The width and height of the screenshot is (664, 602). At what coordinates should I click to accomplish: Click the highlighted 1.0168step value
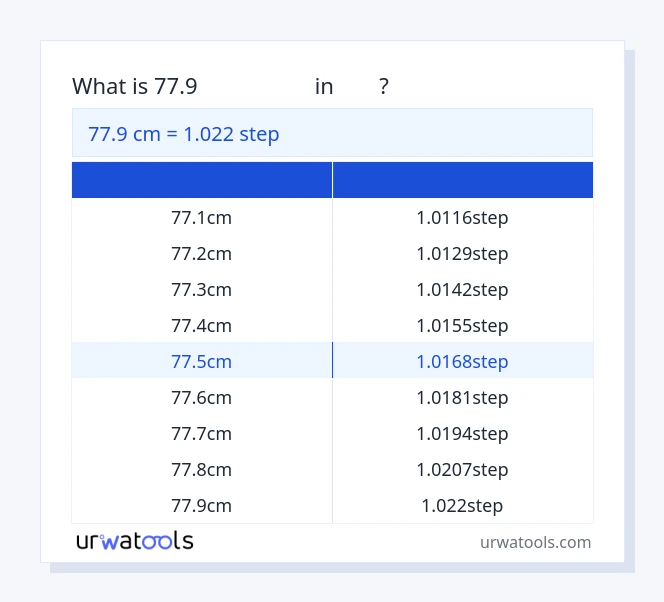(462, 361)
